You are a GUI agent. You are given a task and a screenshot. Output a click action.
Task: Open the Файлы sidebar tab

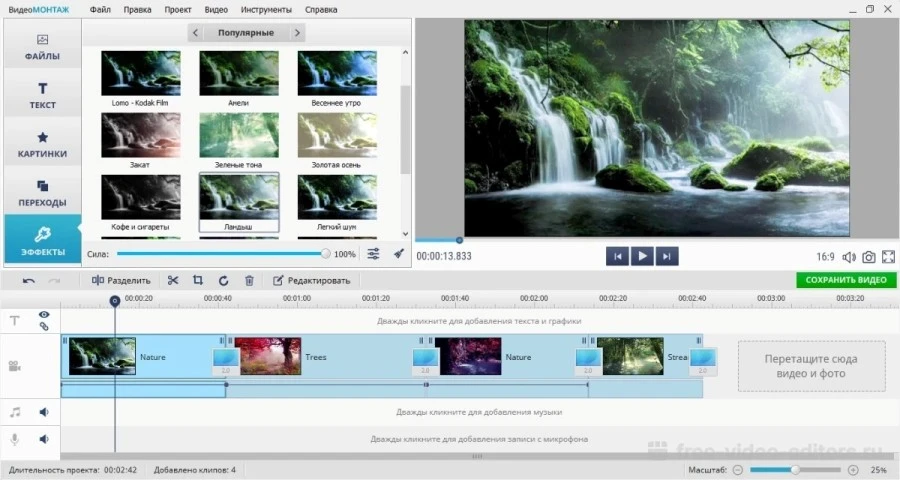click(42, 47)
